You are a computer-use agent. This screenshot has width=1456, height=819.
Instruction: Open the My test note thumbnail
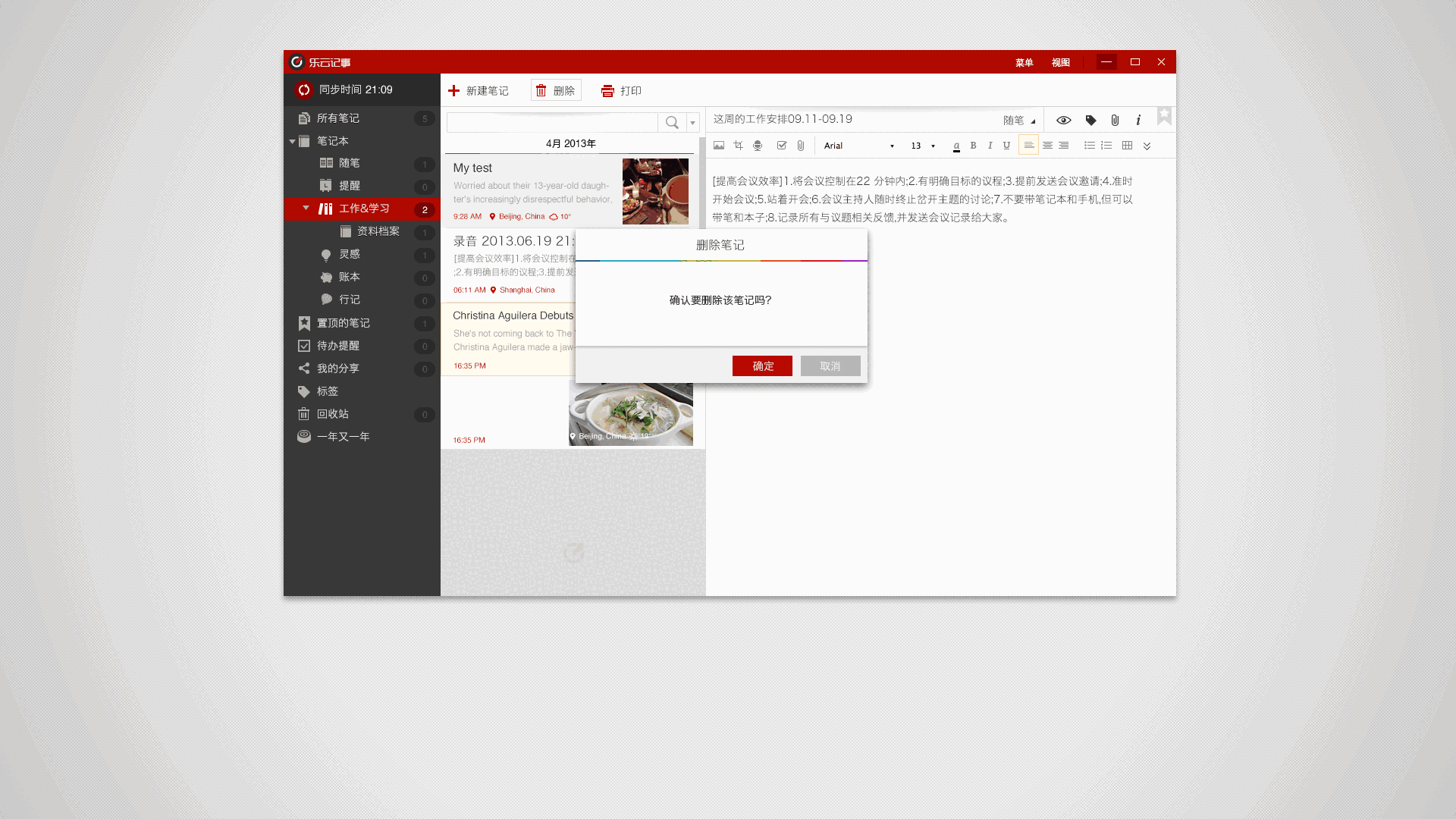(x=655, y=191)
